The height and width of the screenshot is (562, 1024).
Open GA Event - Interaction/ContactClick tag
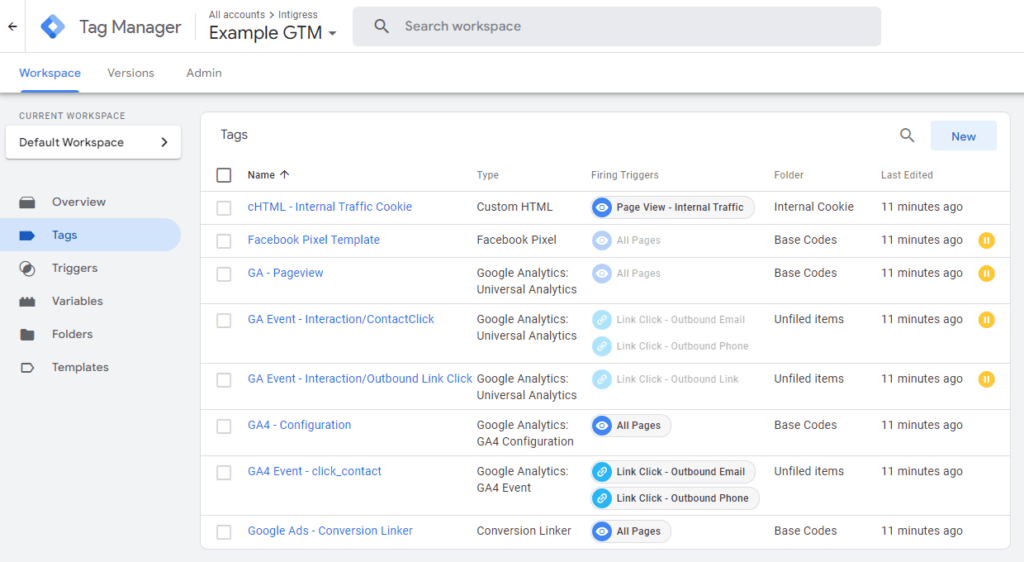(x=341, y=320)
